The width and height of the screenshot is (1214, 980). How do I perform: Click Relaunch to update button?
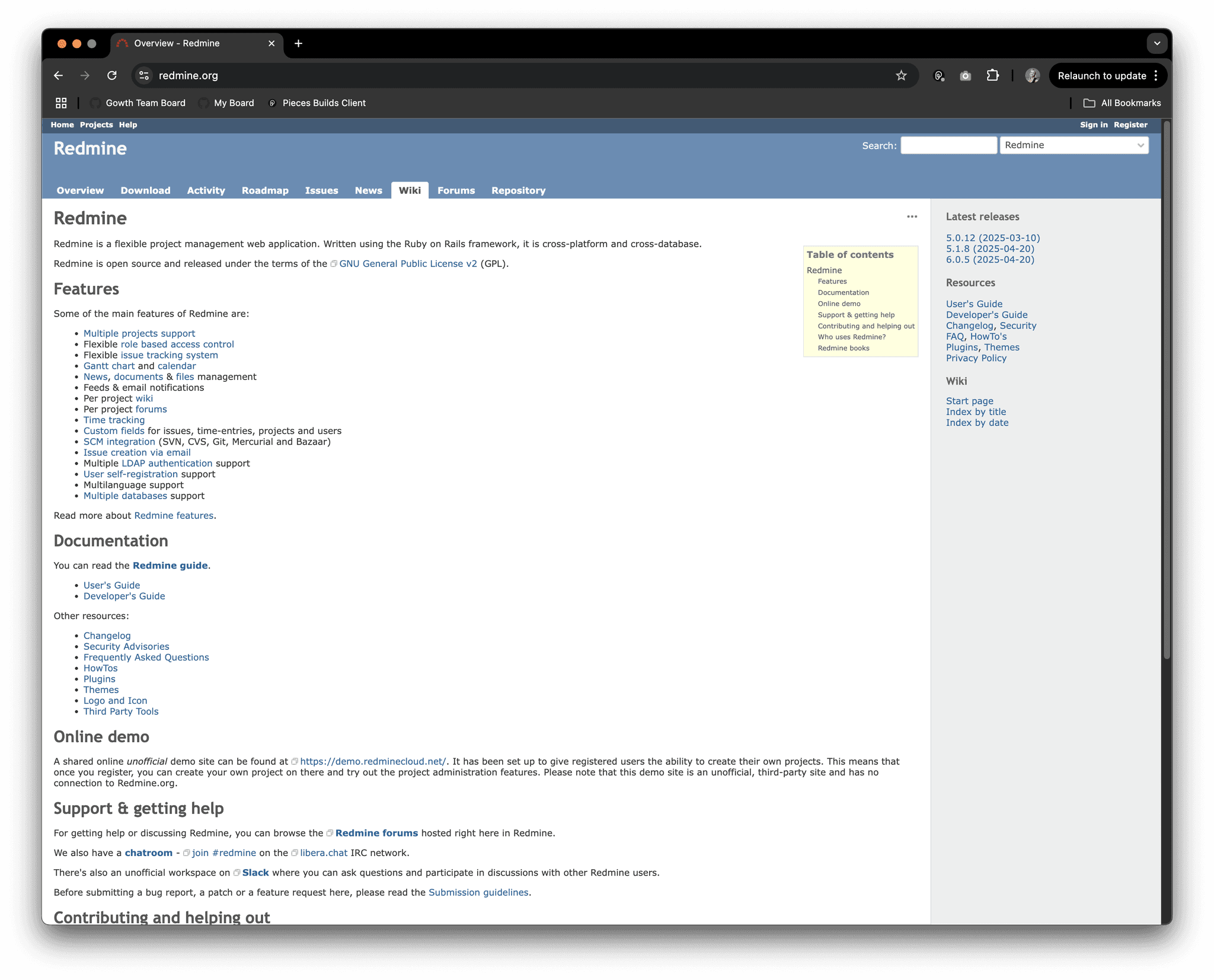[x=1101, y=76]
